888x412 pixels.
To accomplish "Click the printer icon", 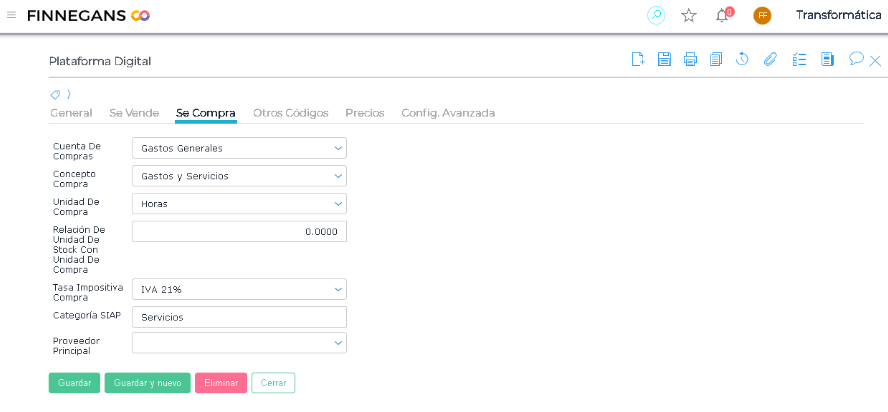I will click(x=690, y=60).
